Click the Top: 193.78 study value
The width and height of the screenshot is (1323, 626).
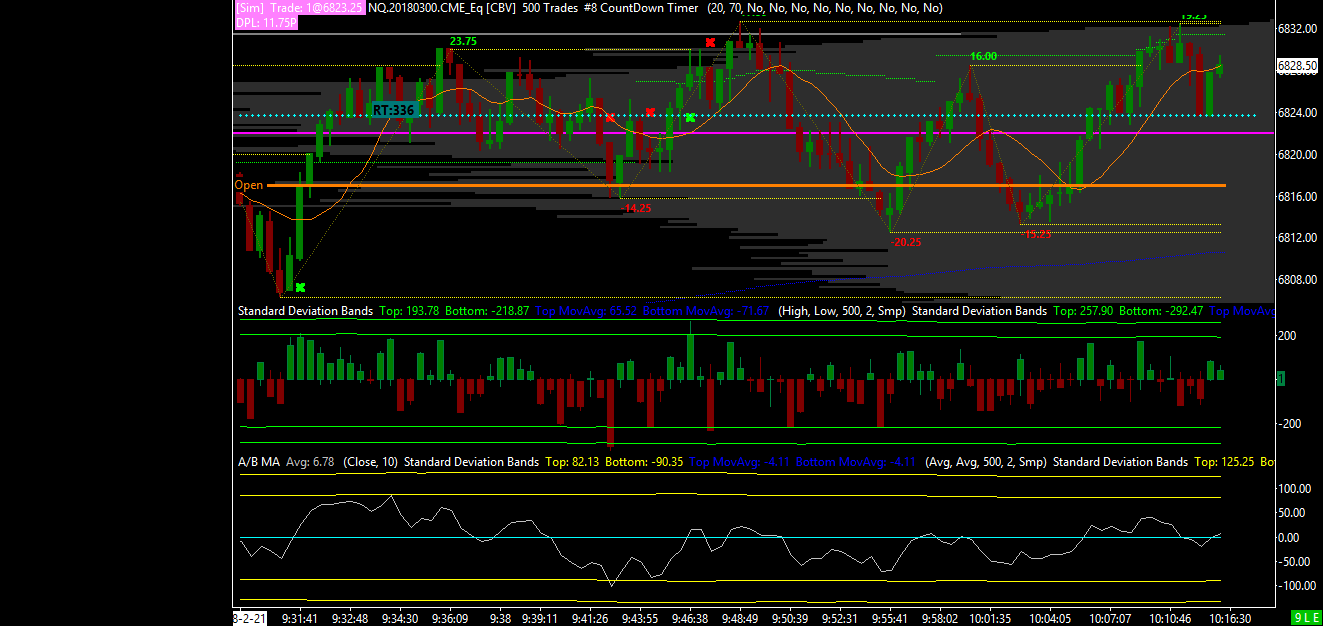(411, 311)
